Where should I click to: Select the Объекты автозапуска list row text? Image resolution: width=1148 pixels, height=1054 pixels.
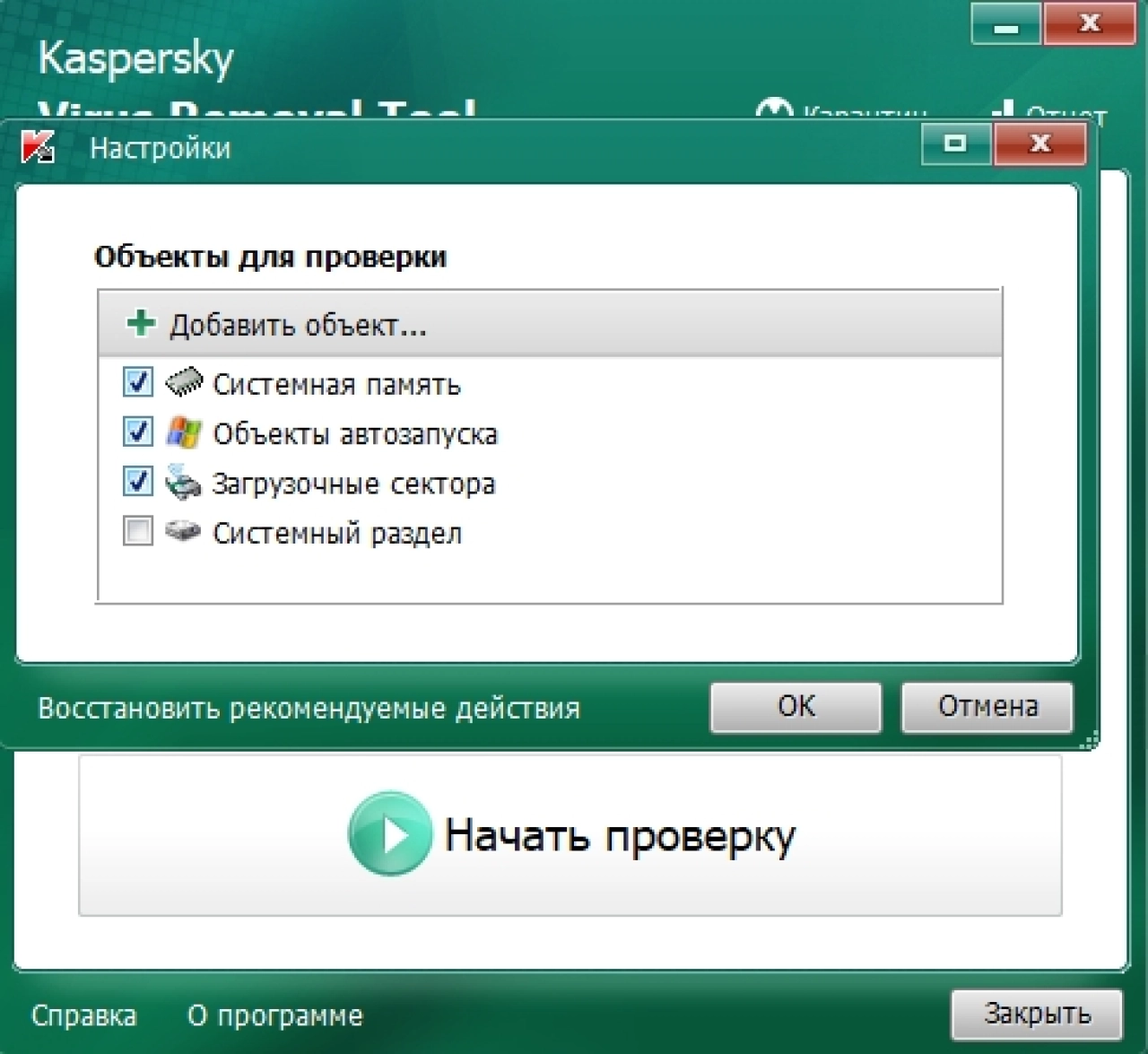coord(355,434)
